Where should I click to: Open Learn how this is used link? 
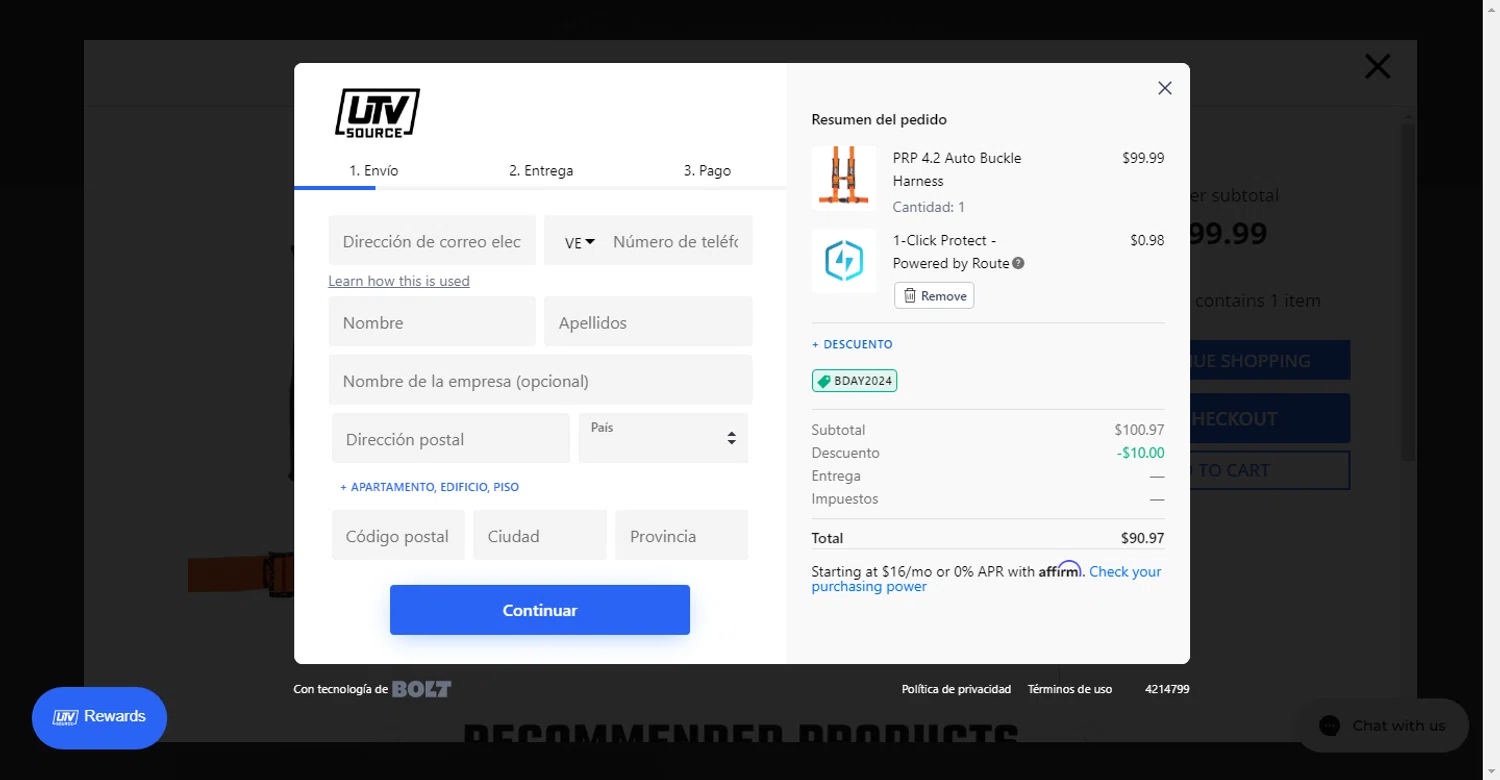point(399,281)
